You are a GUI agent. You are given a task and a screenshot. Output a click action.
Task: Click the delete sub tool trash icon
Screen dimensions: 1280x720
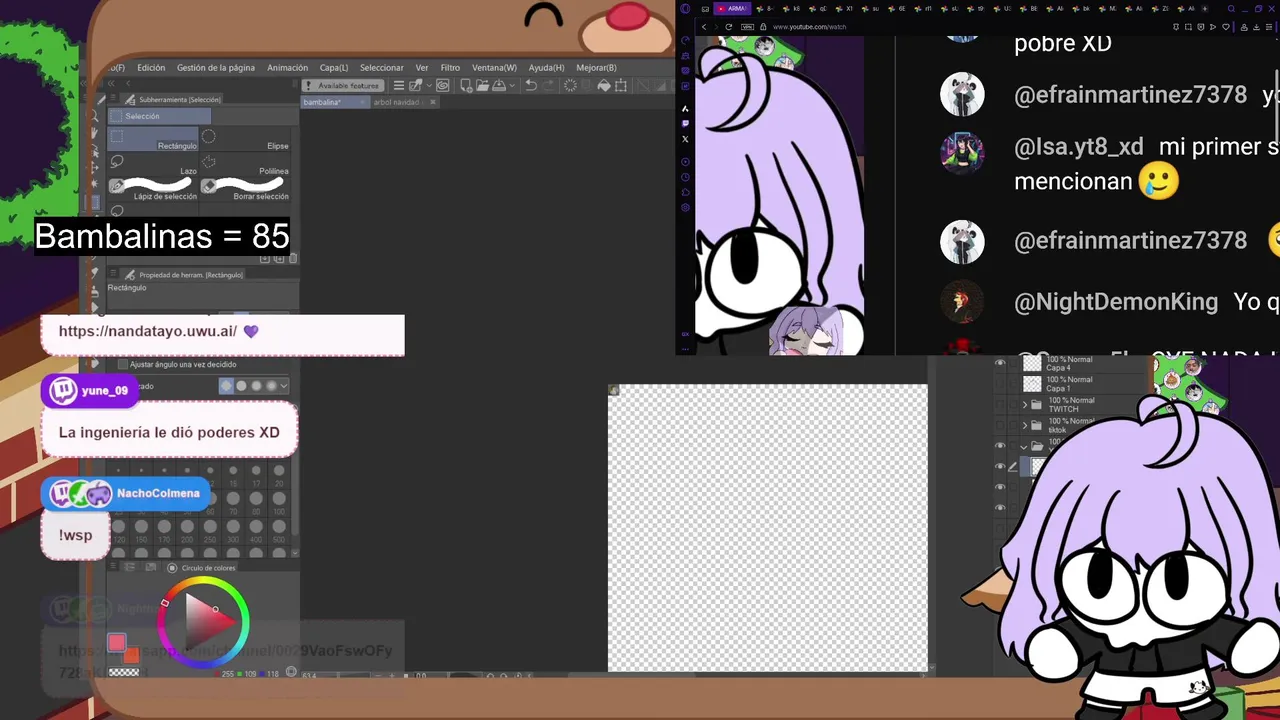(x=293, y=258)
